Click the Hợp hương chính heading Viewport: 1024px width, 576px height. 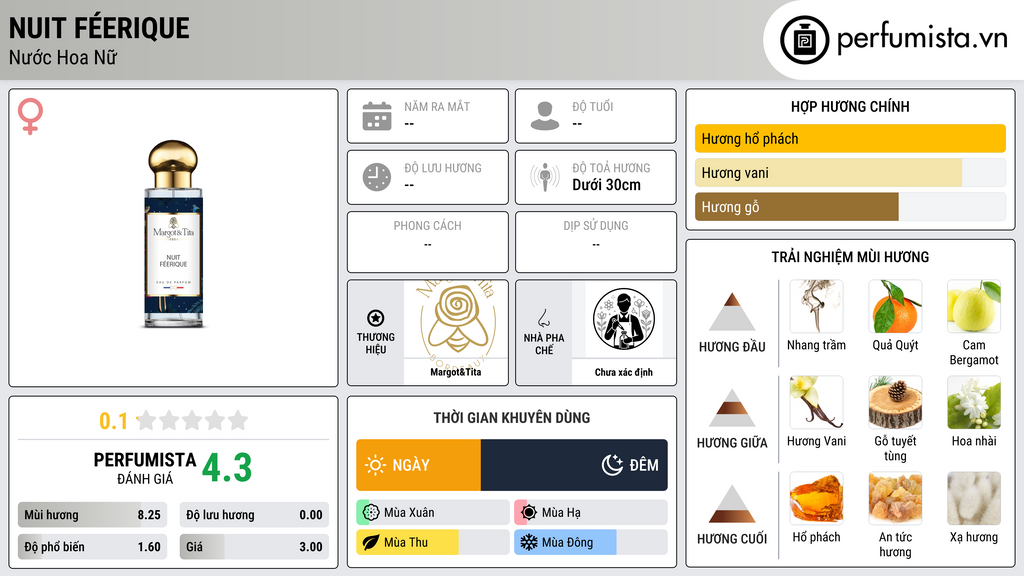tap(850, 106)
